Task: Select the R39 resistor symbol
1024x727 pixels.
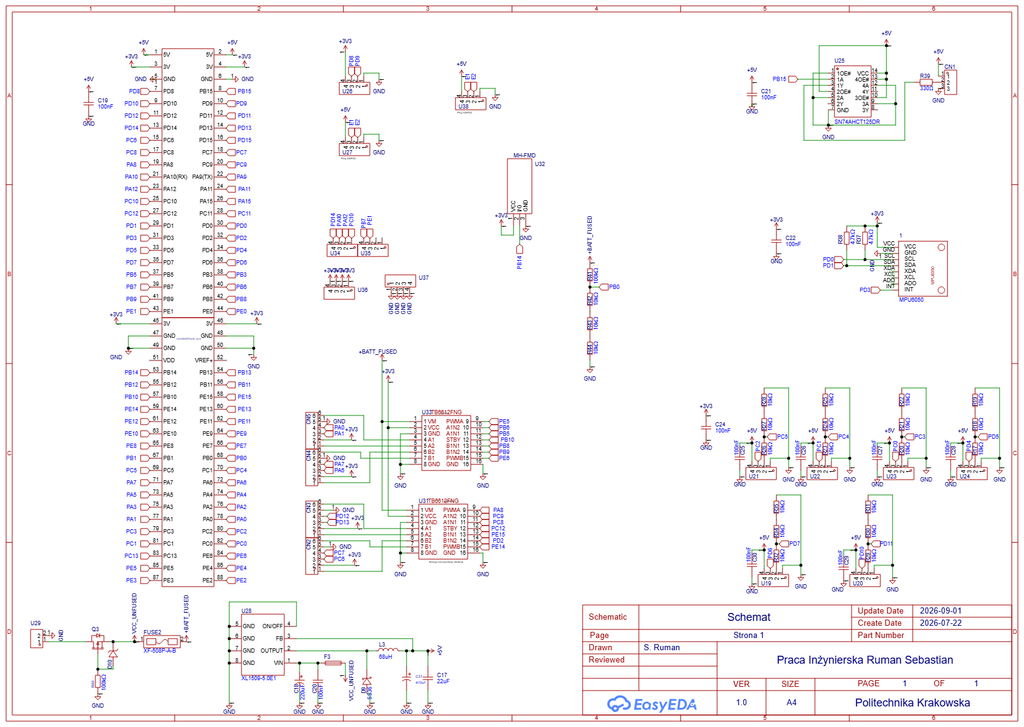Action: pos(925,82)
